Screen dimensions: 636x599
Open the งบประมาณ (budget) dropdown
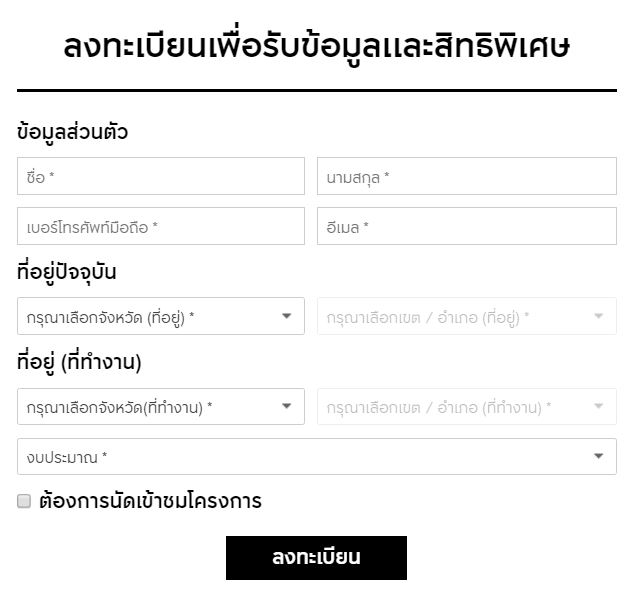300,456
